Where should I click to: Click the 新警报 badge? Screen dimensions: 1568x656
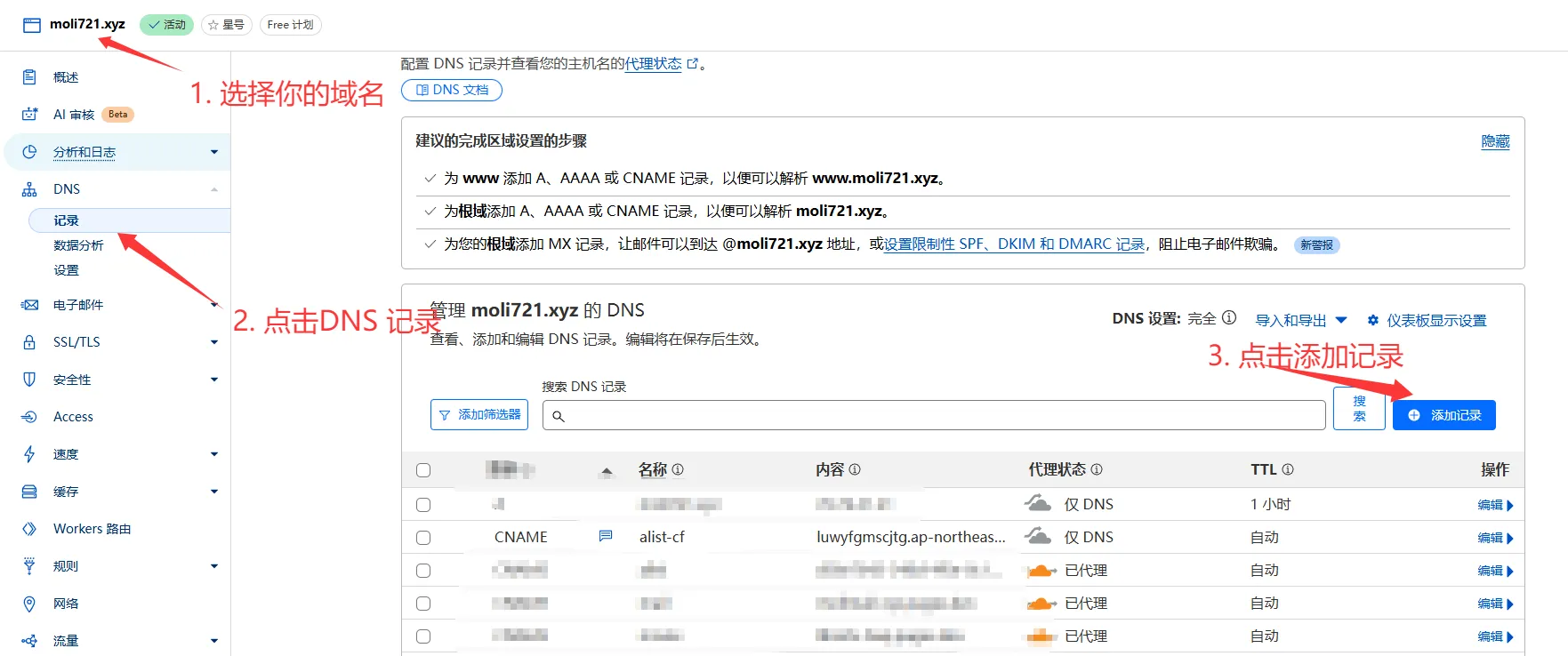(1316, 245)
